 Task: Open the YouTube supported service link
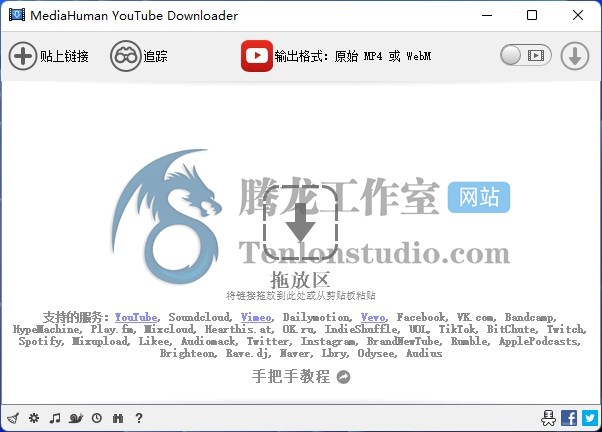click(x=136, y=318)
